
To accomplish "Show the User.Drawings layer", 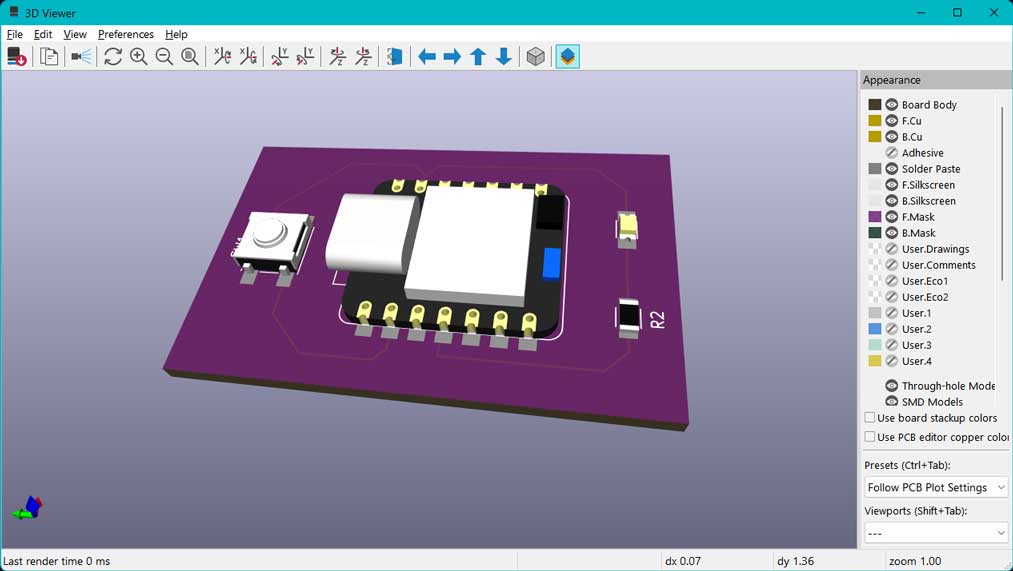I will [892, 249].
